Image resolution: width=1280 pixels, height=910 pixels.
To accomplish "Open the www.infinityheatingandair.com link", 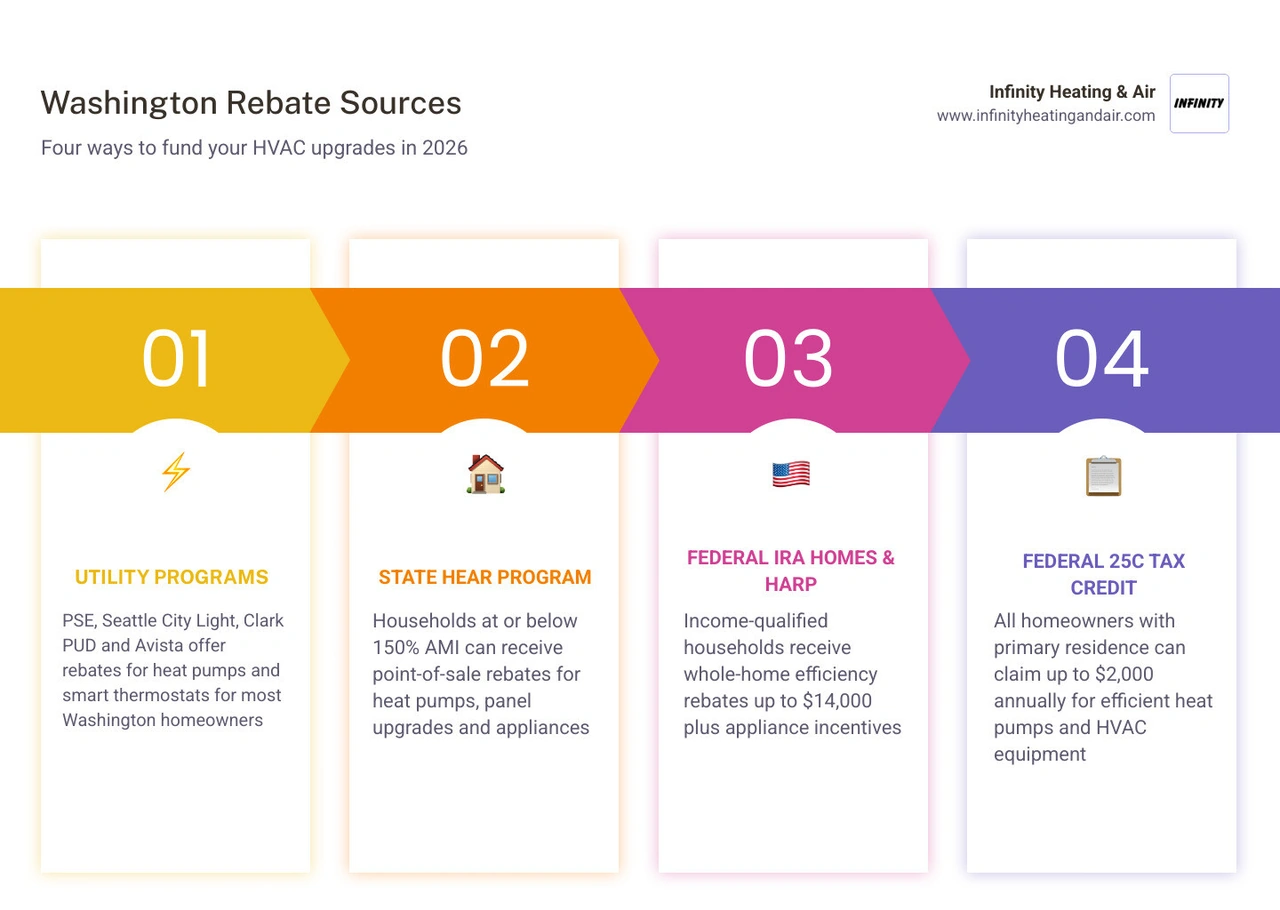I will tap(1046, 116).
